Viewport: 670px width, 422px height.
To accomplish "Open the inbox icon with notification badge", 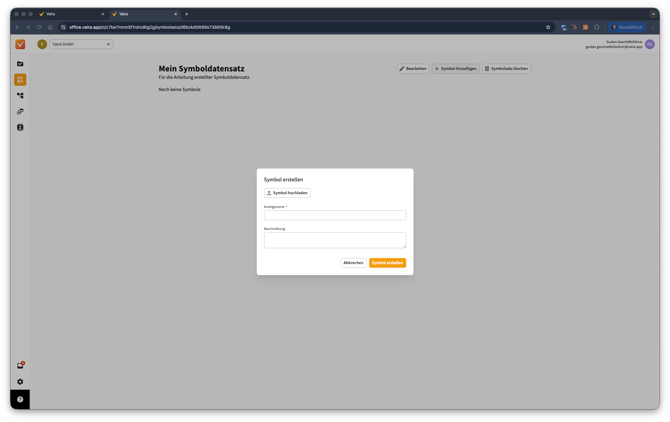I will coord(20,366).
